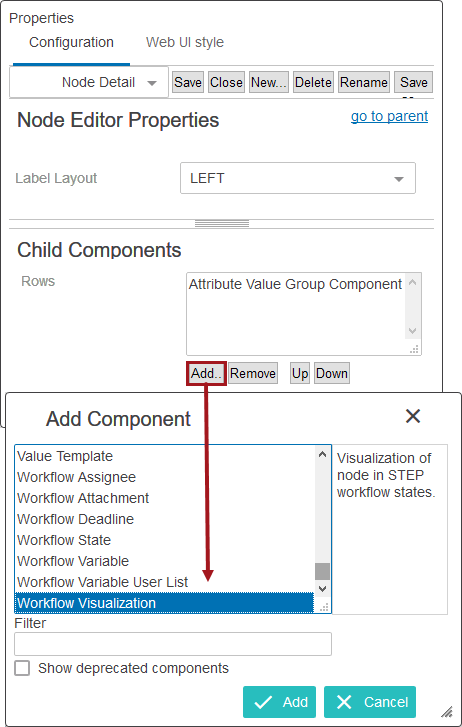This screenshot has width=462, height=727.
Task: Cancel the Add Component dialog
Action: [370, 702]
